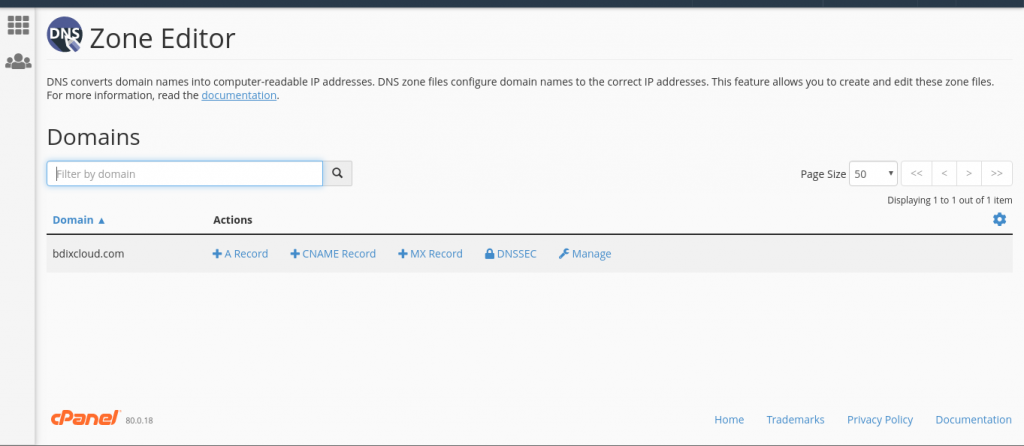The image size is (1024, 446).
Task: Open Manage wrench for bdixcloud.com
Action: click(x=585, y=254)
